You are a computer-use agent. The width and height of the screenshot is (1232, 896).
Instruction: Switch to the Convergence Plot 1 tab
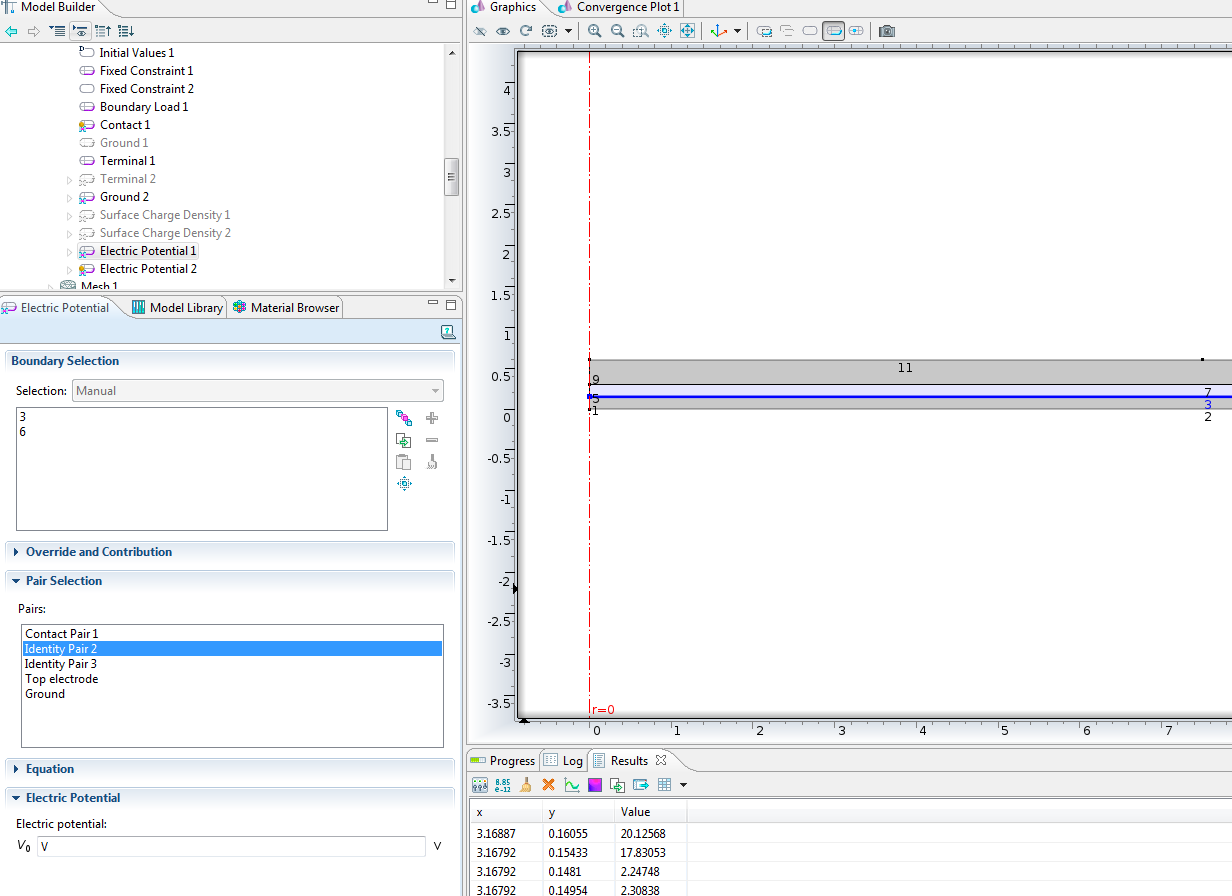(x=627, y=7)
